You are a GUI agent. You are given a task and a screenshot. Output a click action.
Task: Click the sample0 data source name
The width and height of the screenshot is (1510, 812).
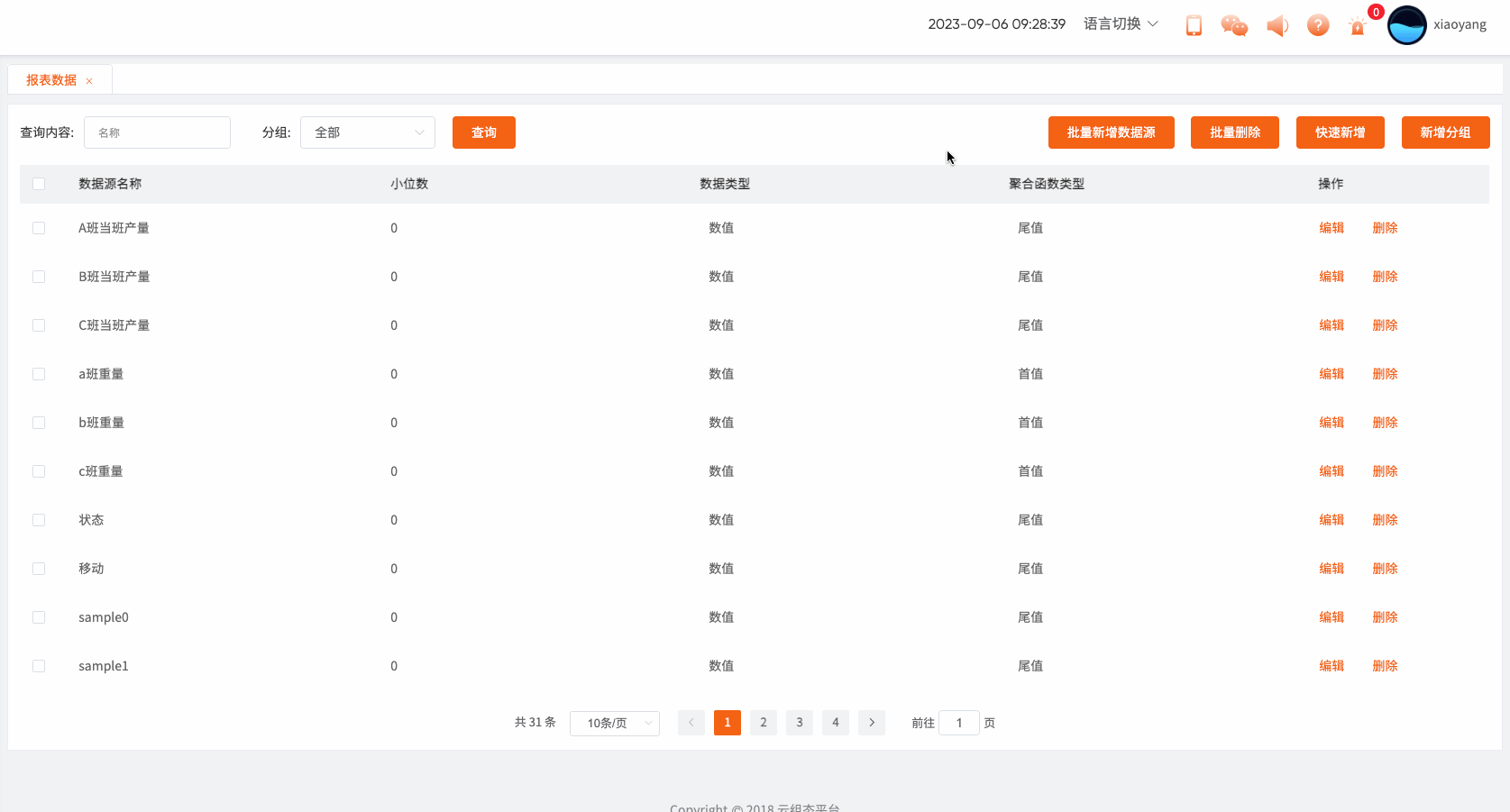click(104, 617)
